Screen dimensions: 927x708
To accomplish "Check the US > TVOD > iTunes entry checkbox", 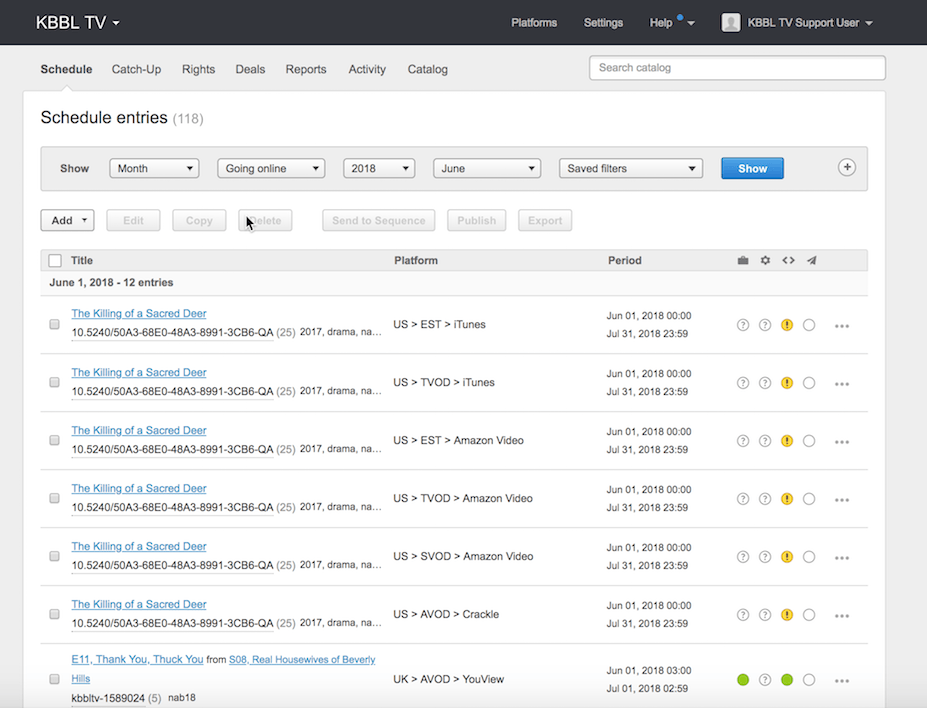I will click(x=55, y=383).
